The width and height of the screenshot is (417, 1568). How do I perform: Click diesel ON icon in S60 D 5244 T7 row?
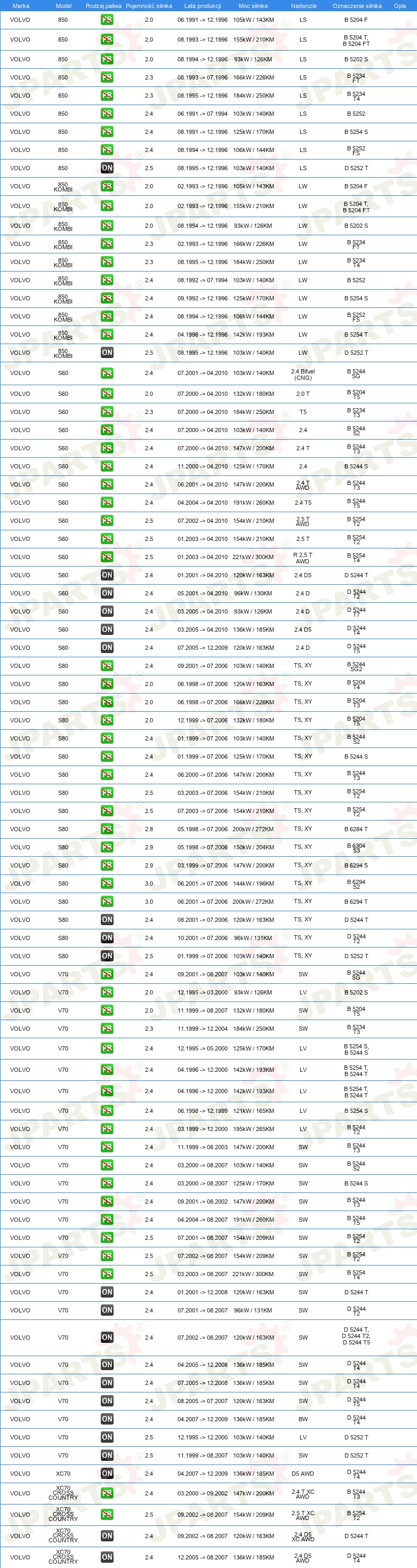coord(107,611)
